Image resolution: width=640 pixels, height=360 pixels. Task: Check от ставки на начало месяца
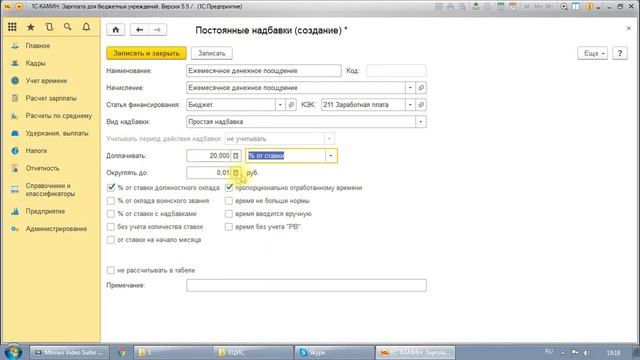pos(111,240)
